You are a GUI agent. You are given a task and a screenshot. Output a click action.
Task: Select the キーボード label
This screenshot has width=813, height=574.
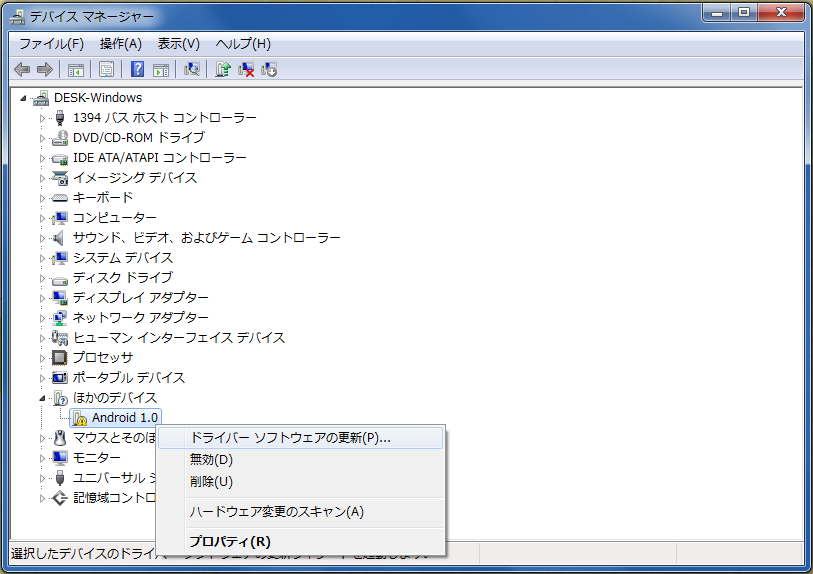click(x=103, y=198)
